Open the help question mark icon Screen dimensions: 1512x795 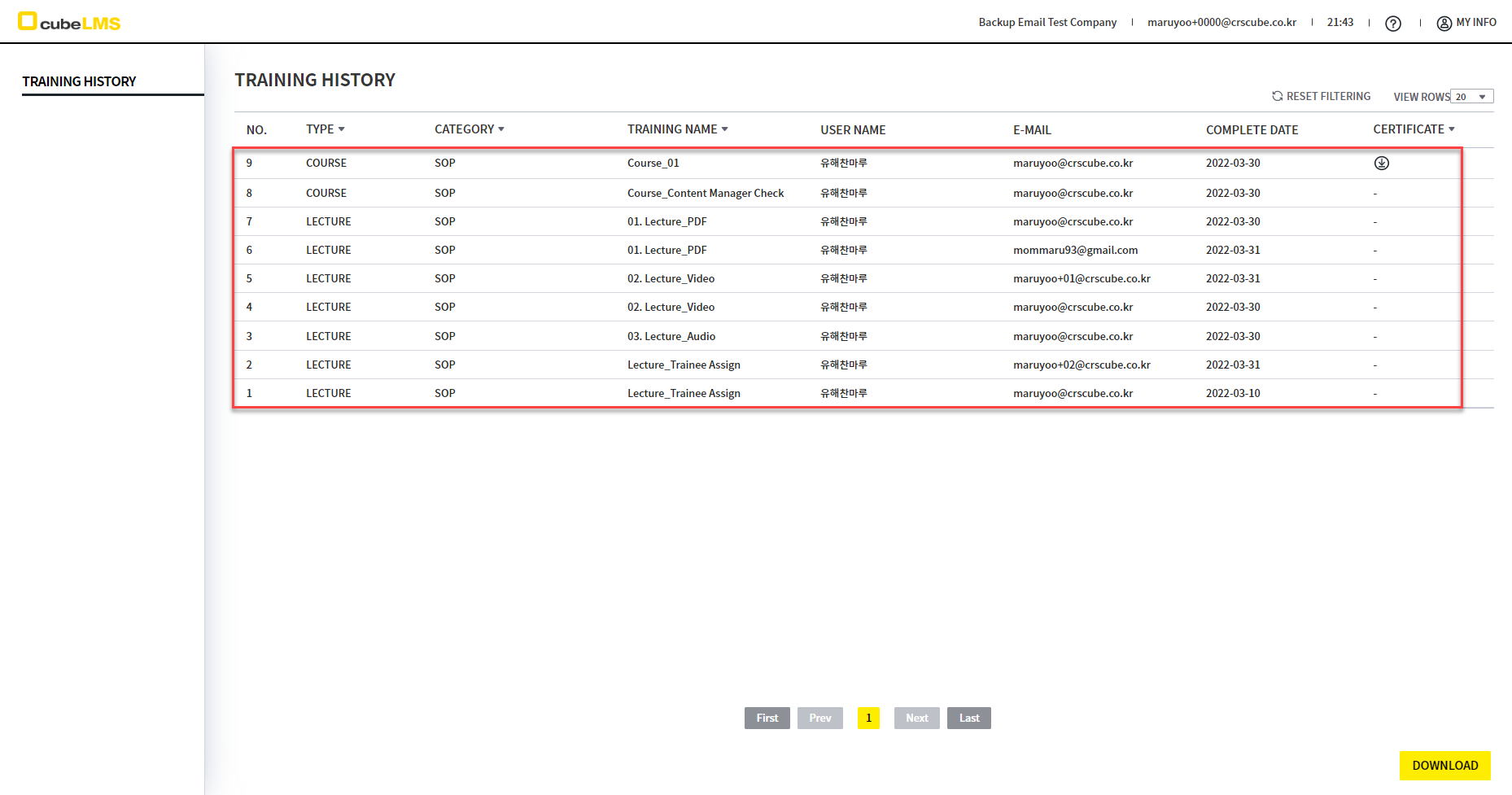coord(1393,24)
